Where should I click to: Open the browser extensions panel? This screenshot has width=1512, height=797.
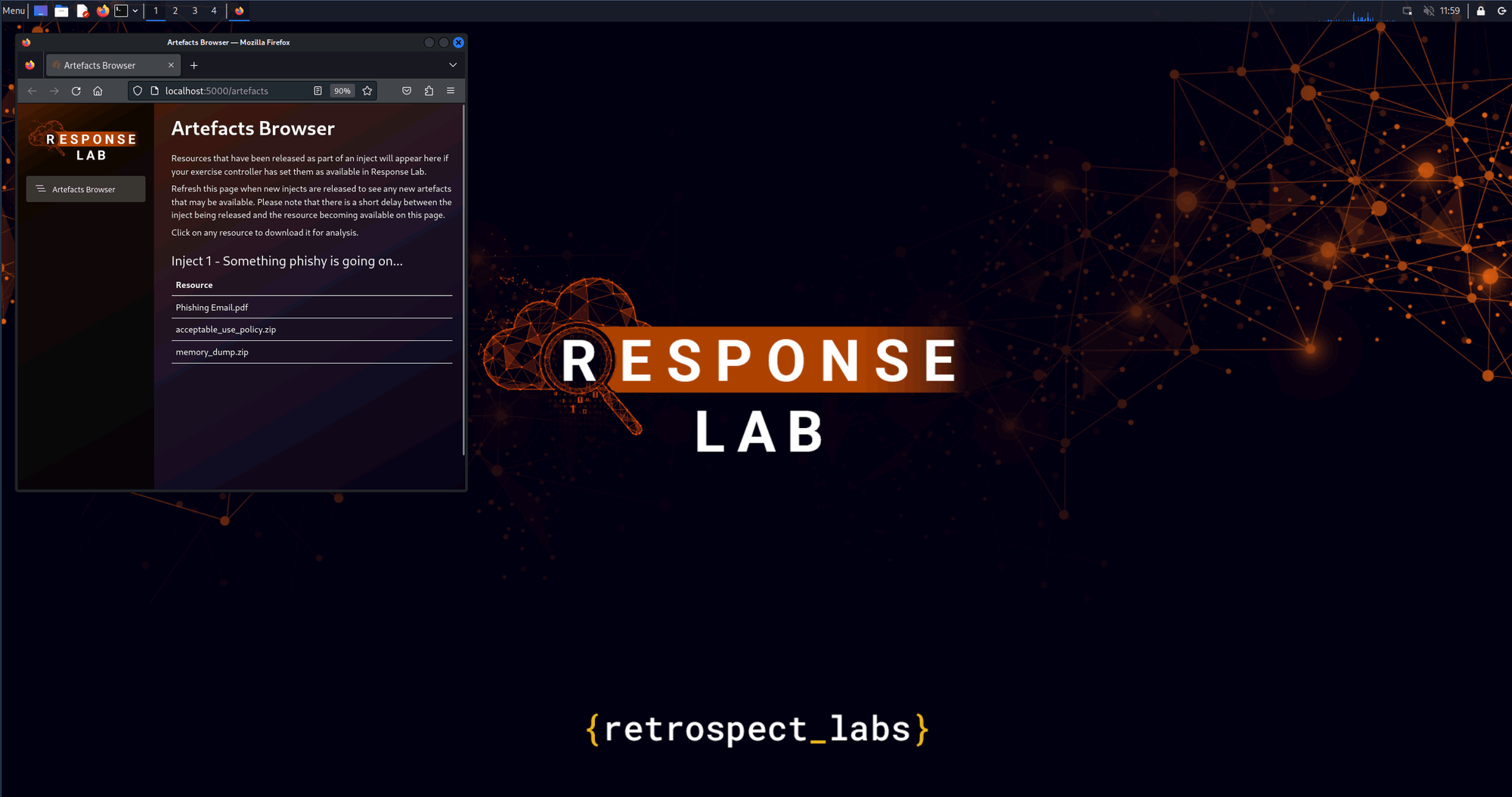coord(429,91)
